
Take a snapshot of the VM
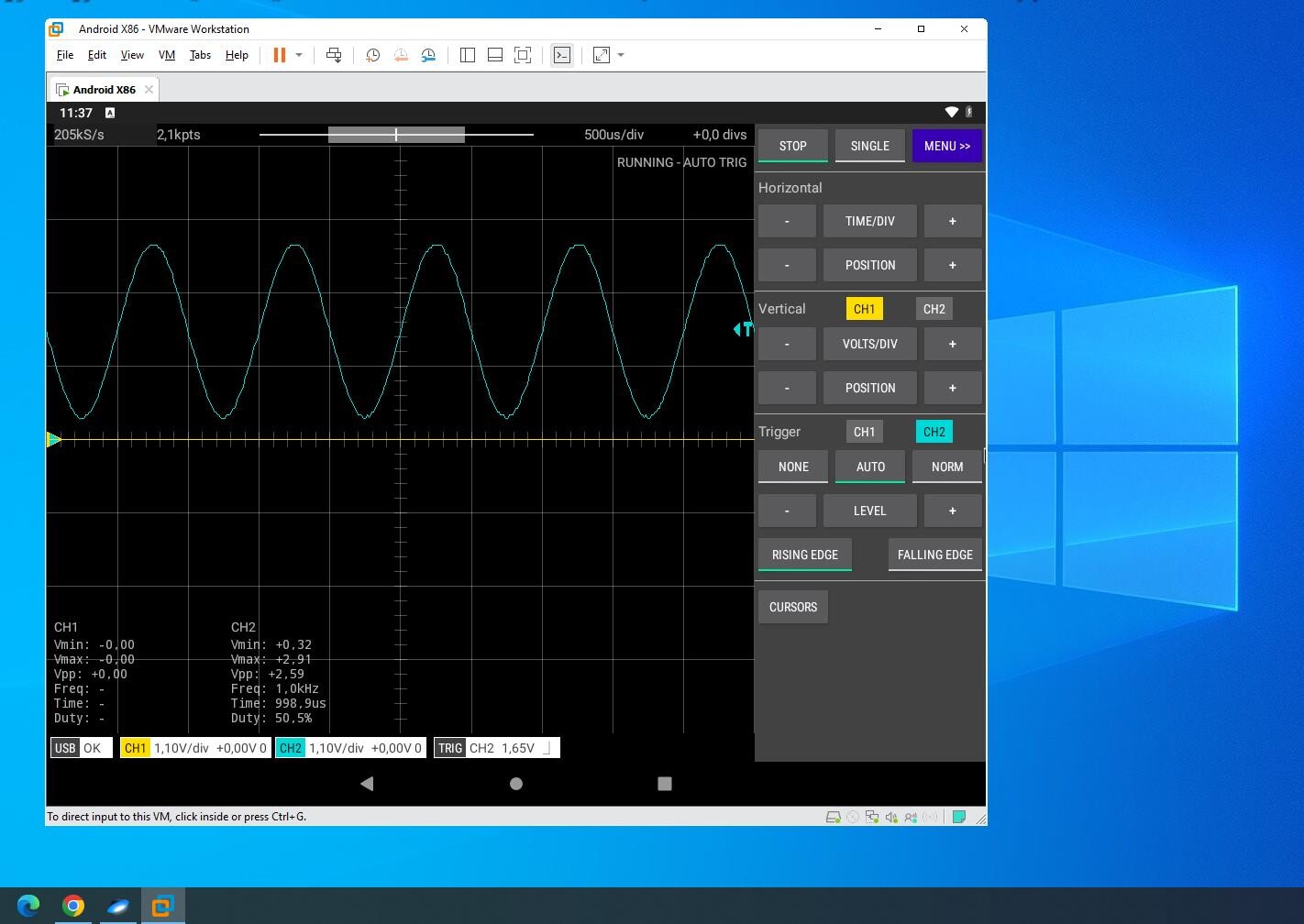click(372, 55)
